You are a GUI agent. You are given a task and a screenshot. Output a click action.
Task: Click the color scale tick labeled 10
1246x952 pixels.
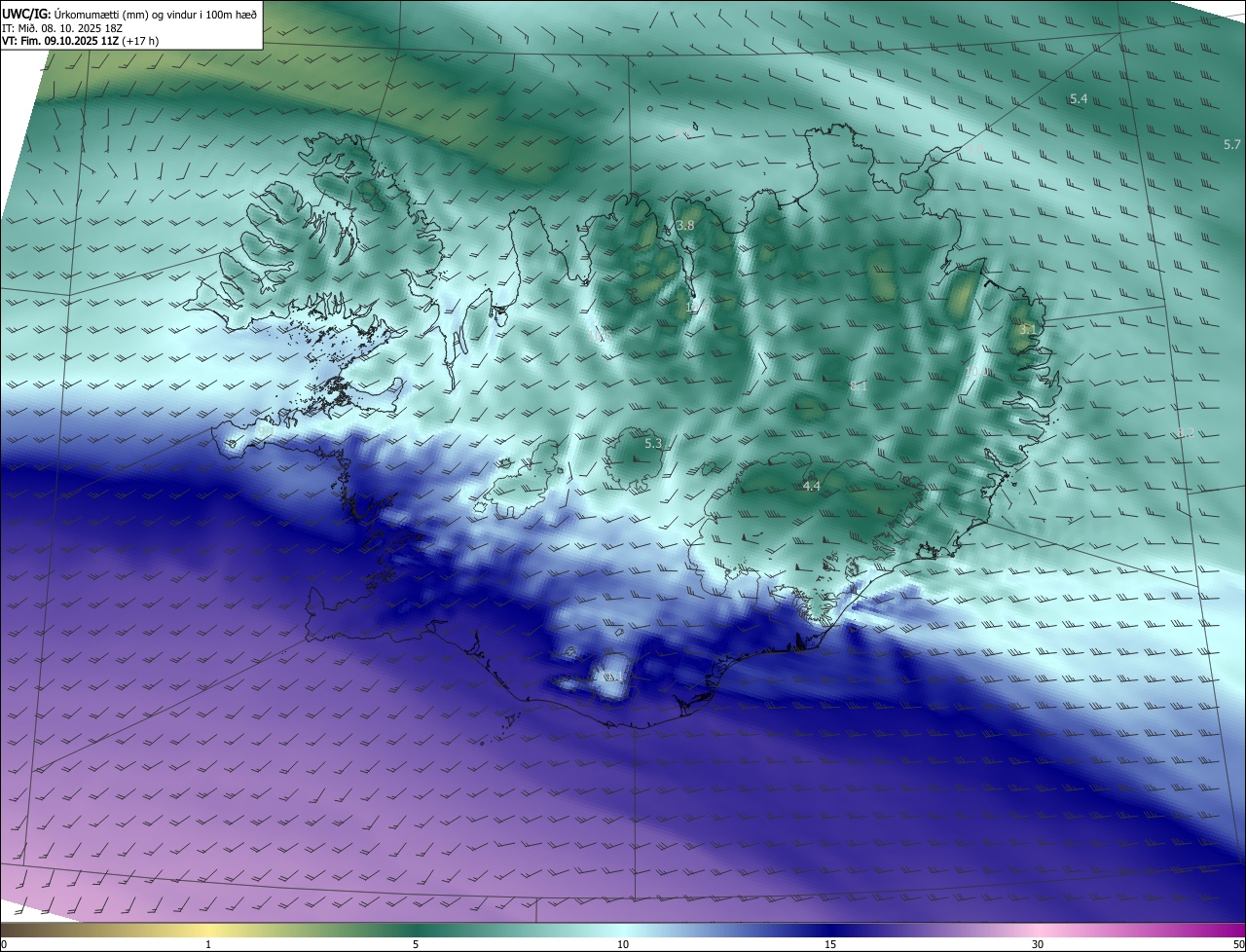click(x=623, y=944)
